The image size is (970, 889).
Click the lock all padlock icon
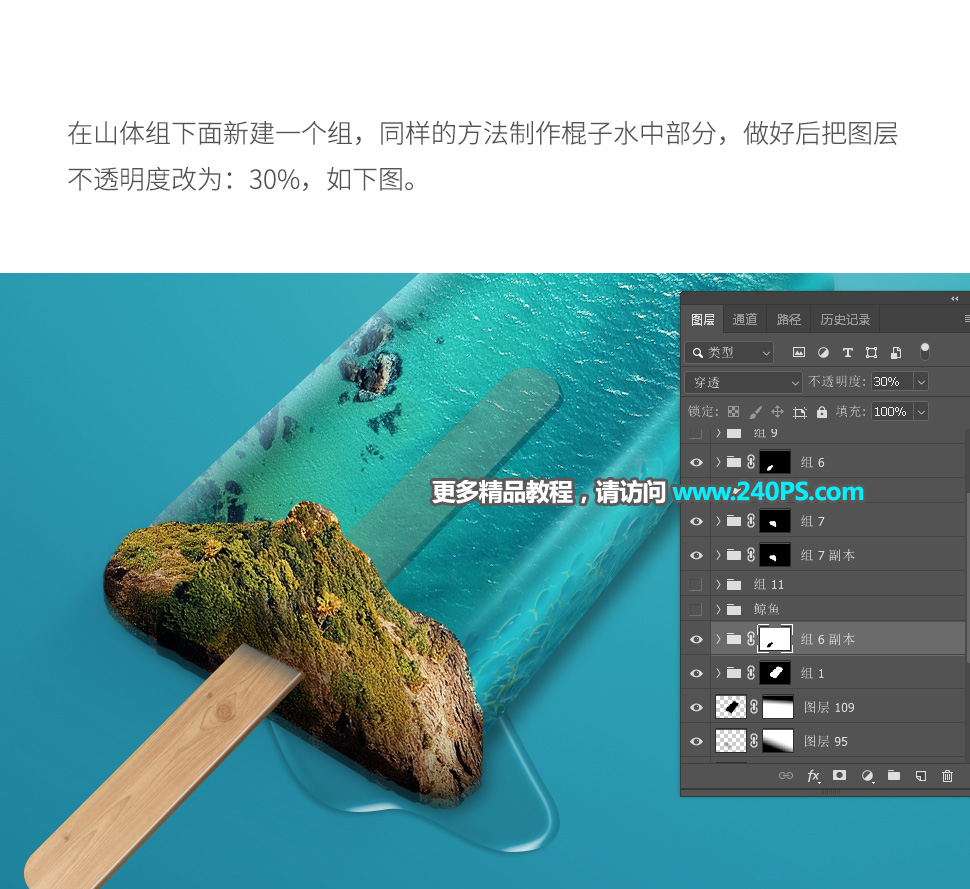tap(822, 412)
